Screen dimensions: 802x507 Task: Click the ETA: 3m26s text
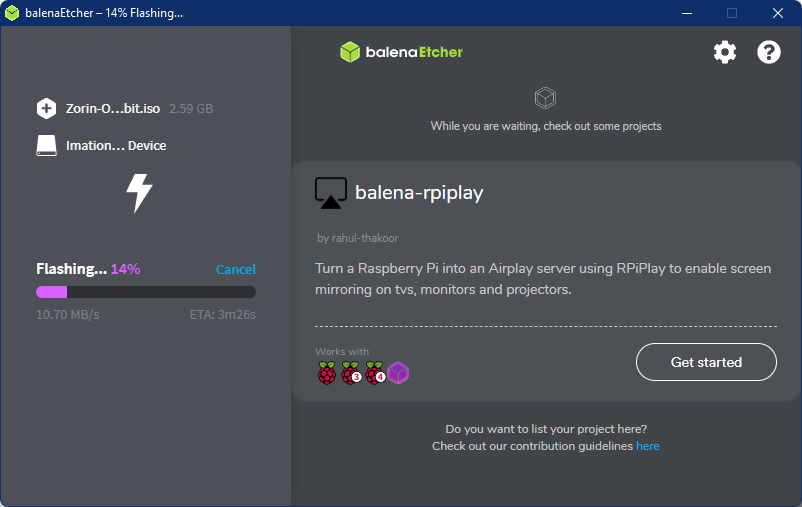222,315
